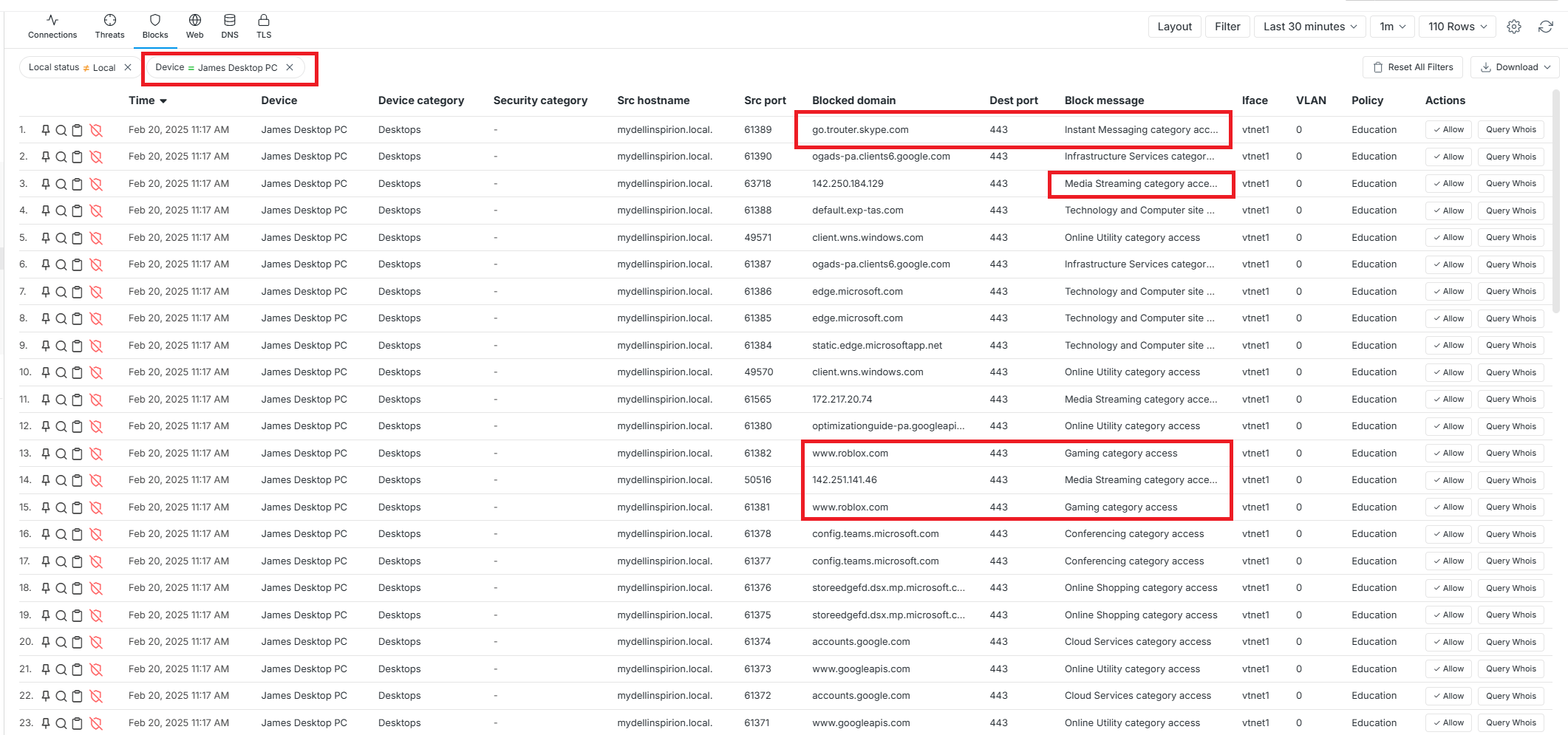Screen dimensions: 1568x735
Task: Select row 5 client.wns.windows.com cell
Action: (x=867, y=238)
